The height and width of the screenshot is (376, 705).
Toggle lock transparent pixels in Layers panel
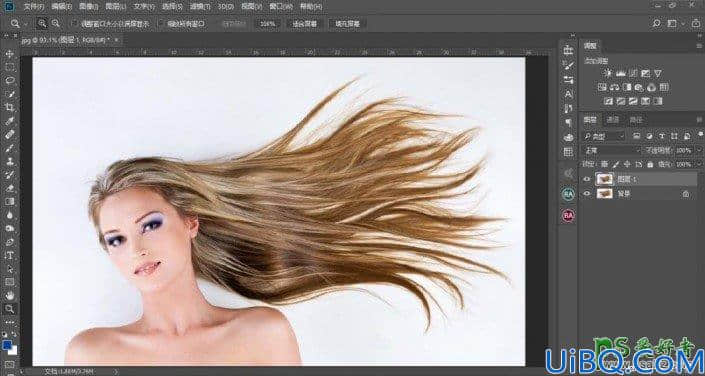click(605, 164)
